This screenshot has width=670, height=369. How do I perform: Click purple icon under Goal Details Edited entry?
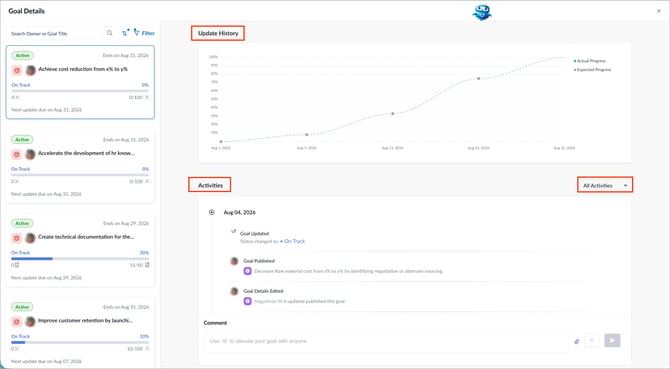pyautogui.click(x=247, y=301)
